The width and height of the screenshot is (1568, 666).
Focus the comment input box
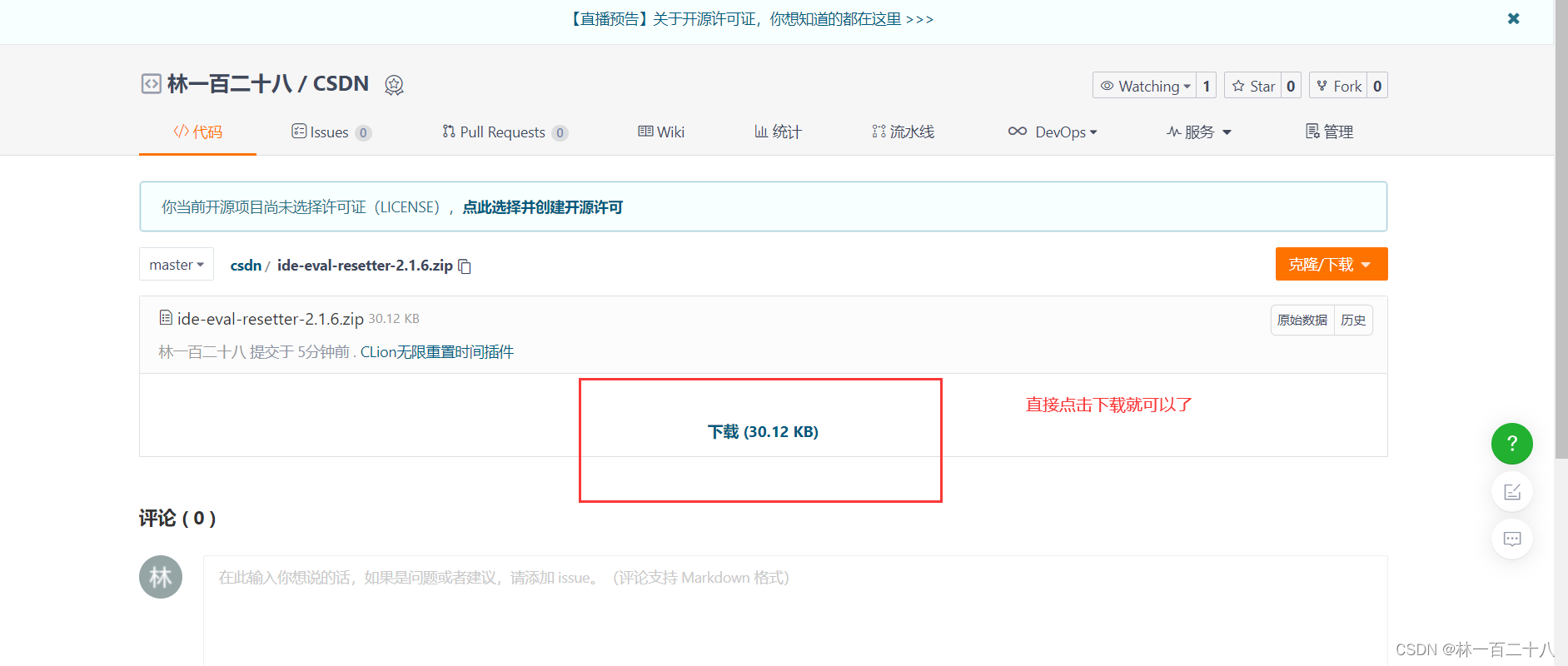click(795, 610)
